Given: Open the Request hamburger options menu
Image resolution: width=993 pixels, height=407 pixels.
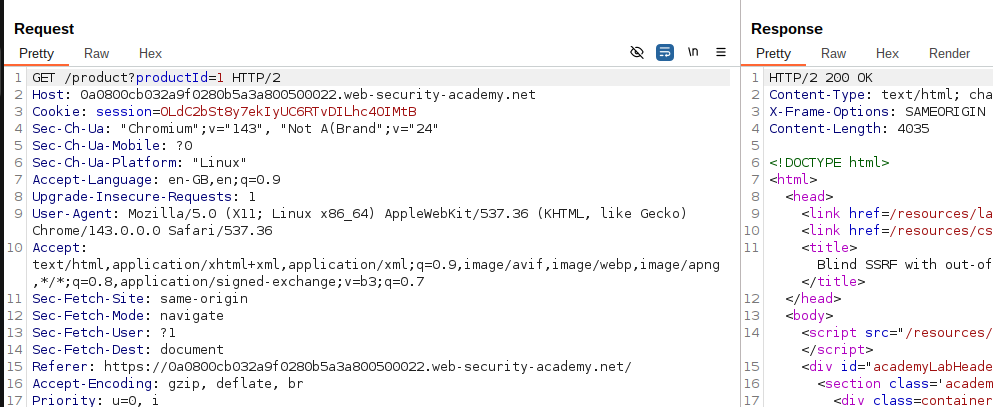Looking at the screenshot, I should (x=721, y=53).
